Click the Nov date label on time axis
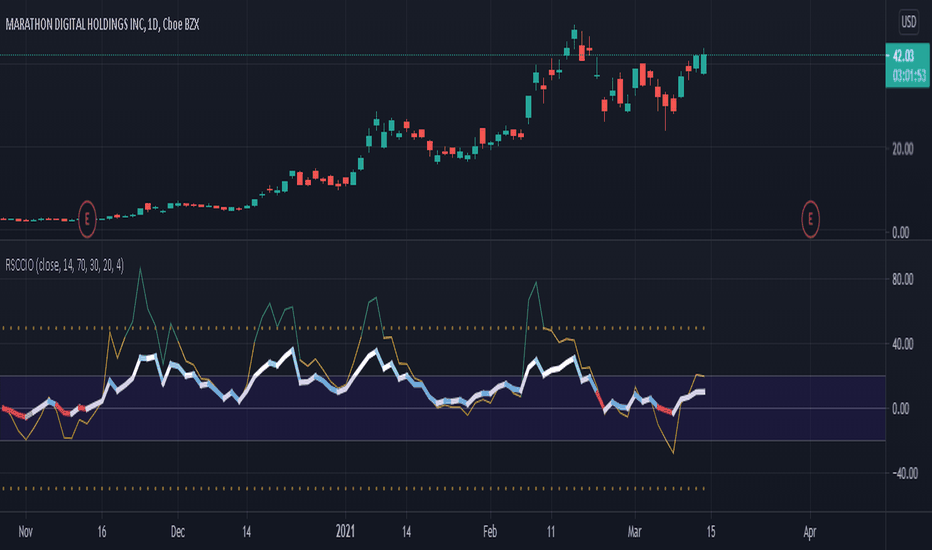Viewport: 932px width, 550px height. coord(25,532)
